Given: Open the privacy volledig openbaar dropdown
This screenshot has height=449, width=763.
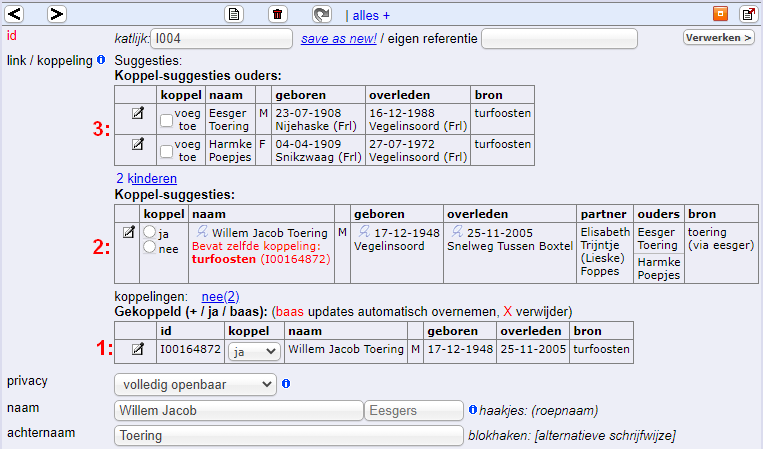Looking at the screenshot, I should pos(195,384).
